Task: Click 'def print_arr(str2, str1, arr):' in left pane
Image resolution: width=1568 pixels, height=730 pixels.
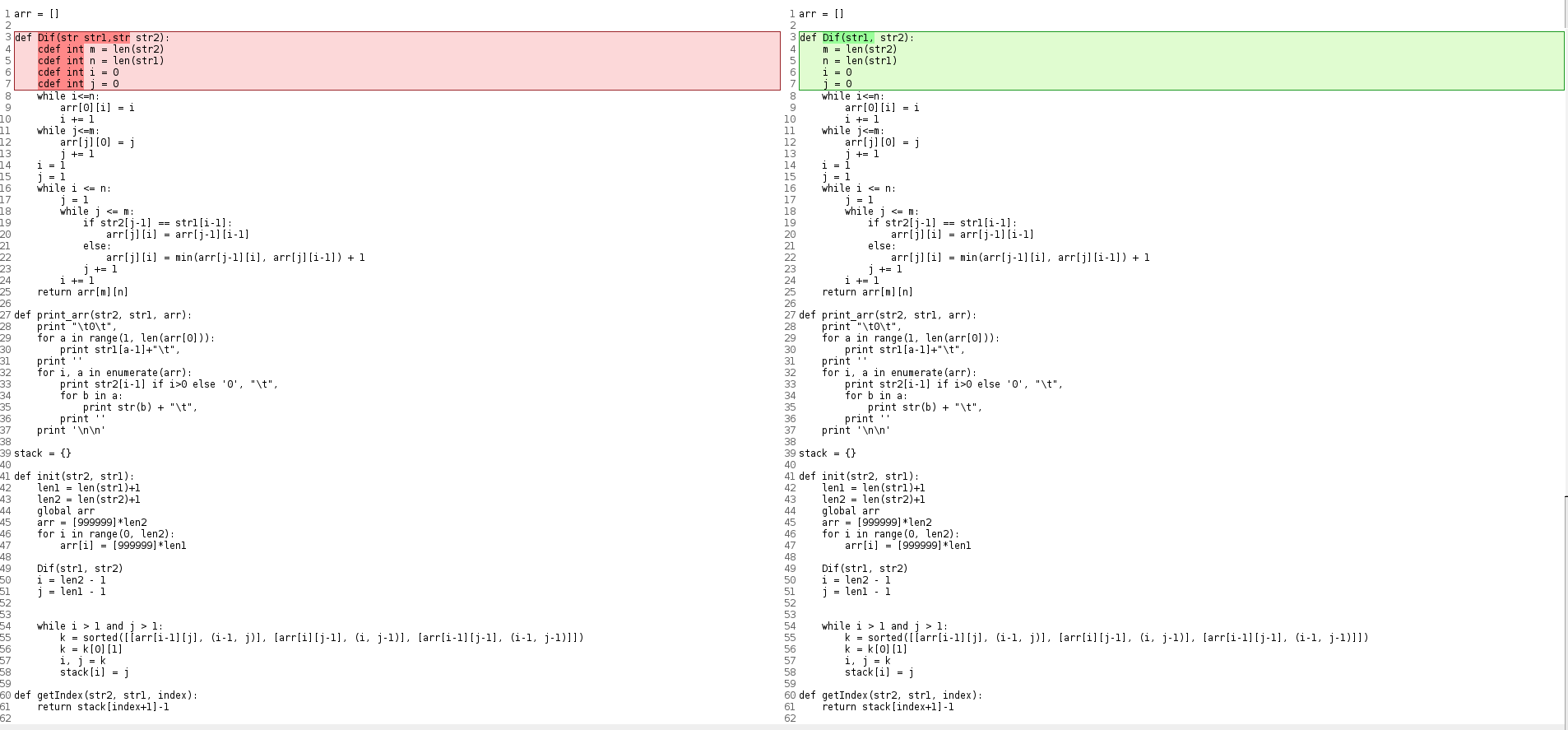Action: [x=103, y=315]
